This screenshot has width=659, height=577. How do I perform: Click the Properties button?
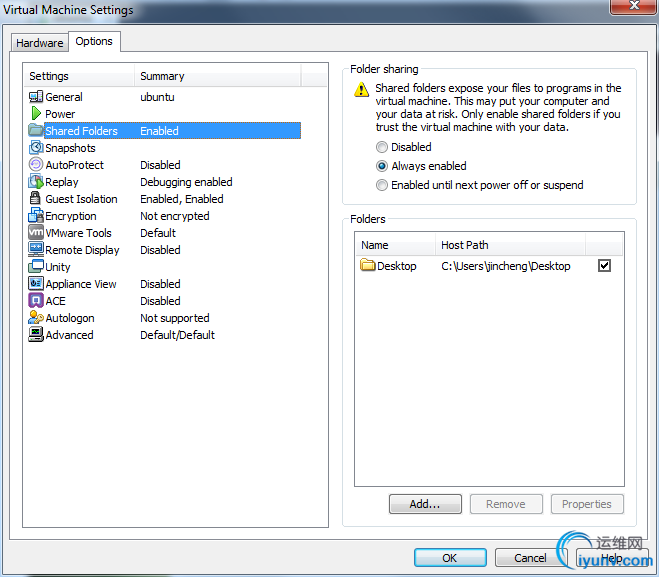[587, 504]
